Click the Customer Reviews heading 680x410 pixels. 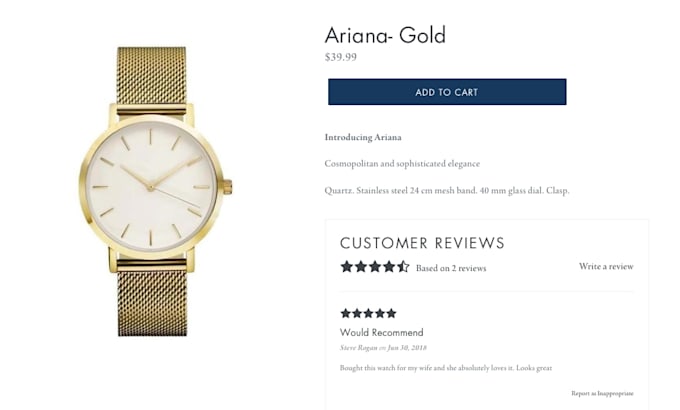point(422,243)
